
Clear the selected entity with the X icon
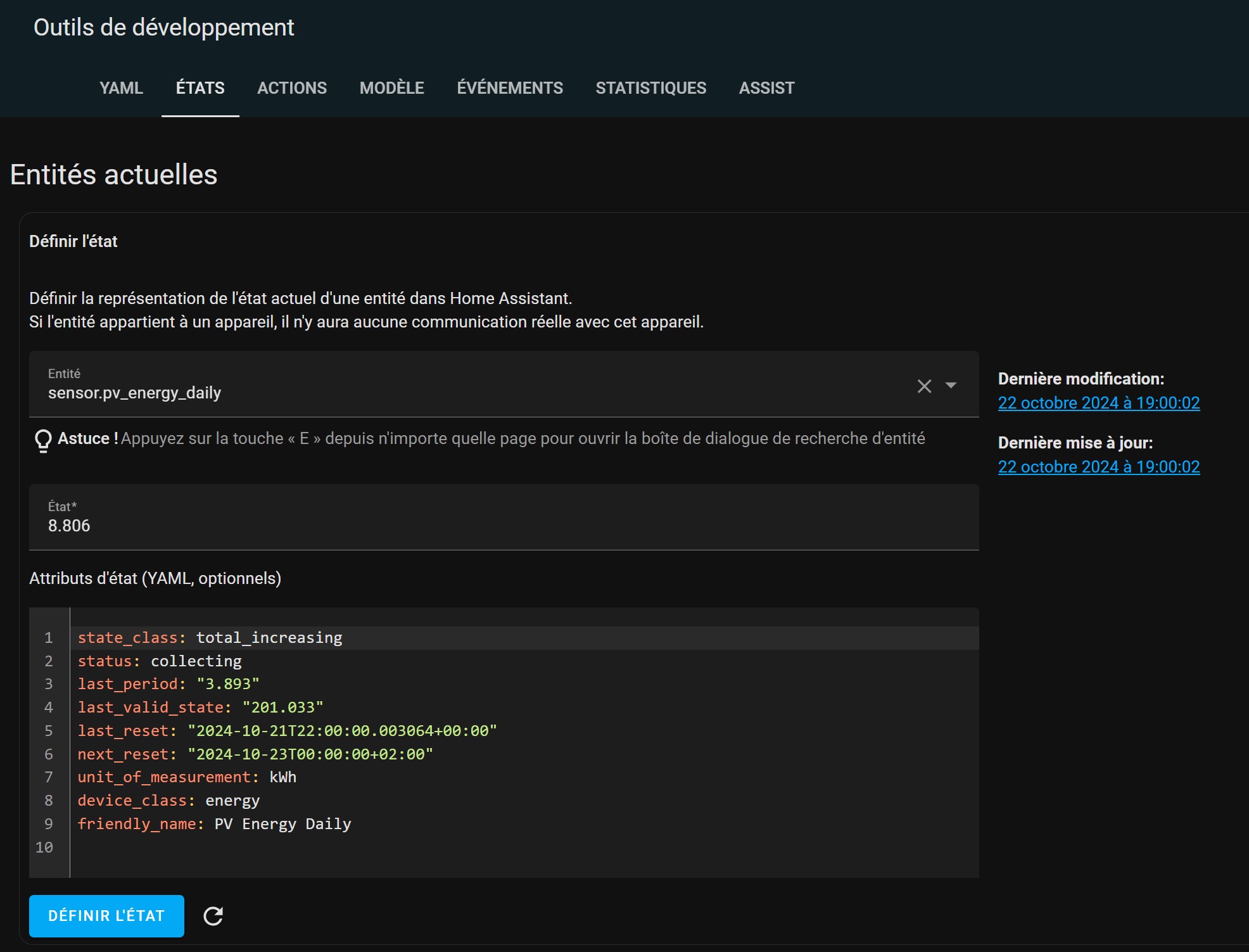point(924,386)
